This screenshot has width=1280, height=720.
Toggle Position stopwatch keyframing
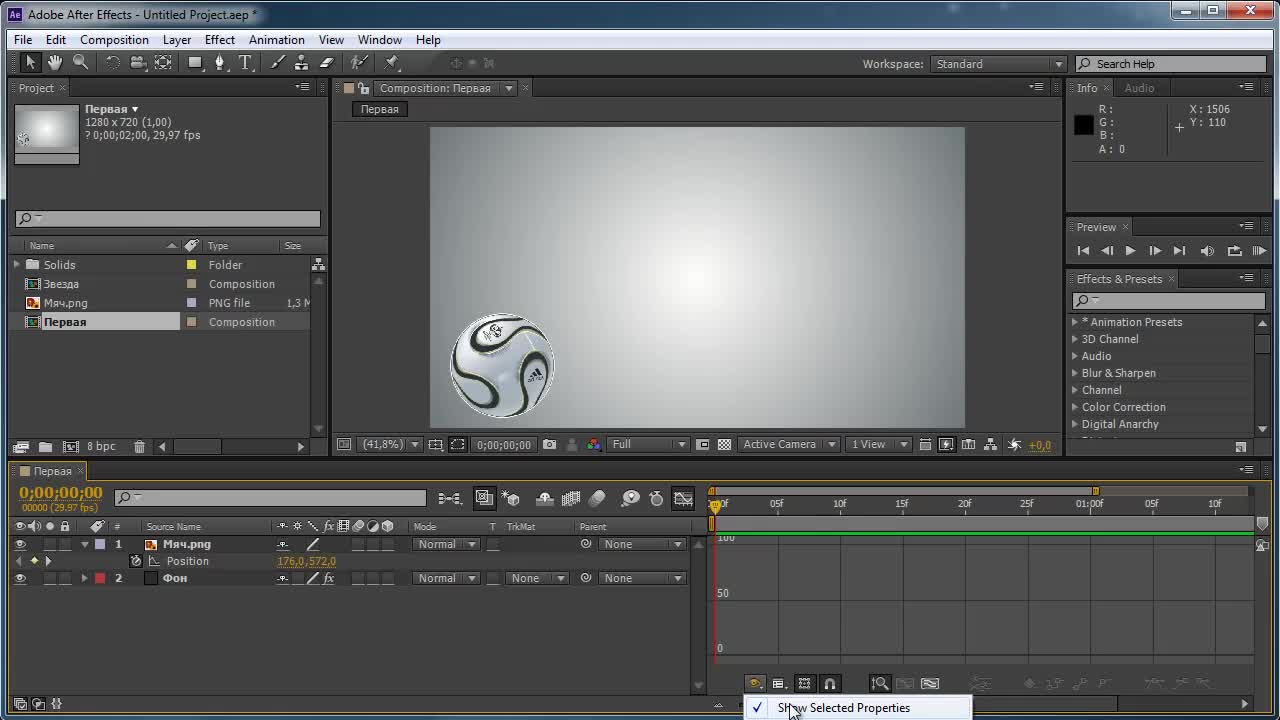137,561
